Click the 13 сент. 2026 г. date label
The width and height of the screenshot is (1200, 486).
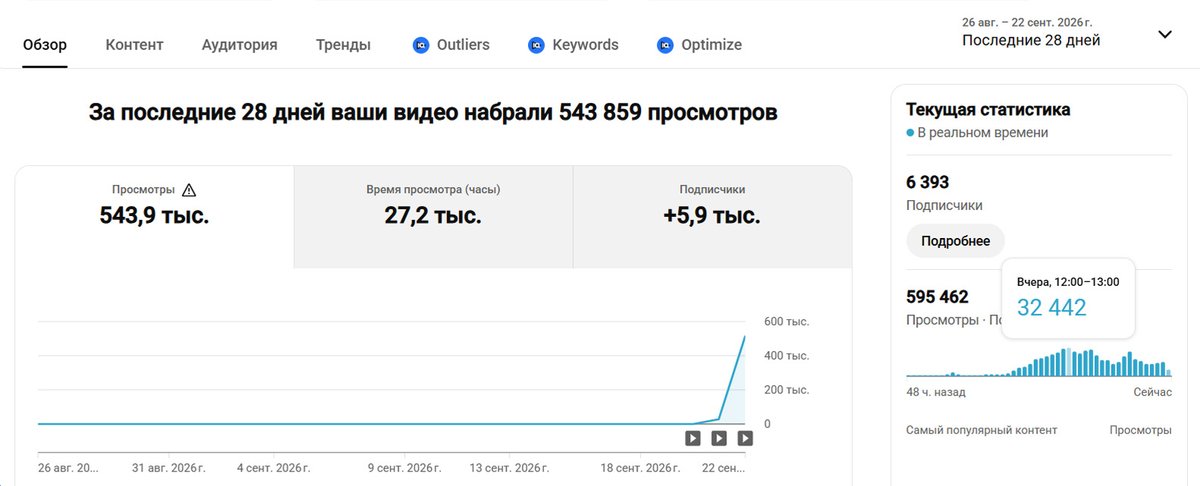pos(509,468)
